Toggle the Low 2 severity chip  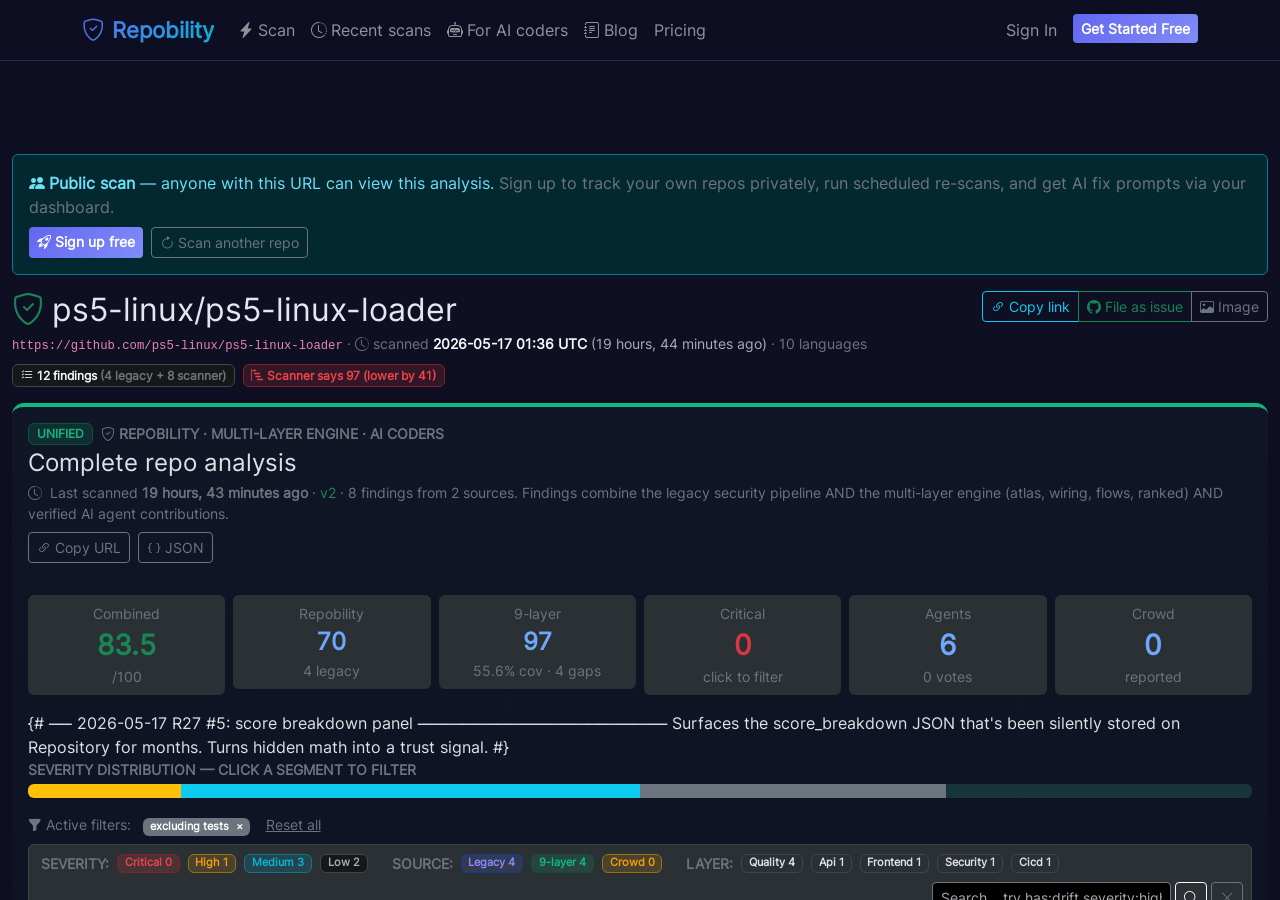click(344, 863)
